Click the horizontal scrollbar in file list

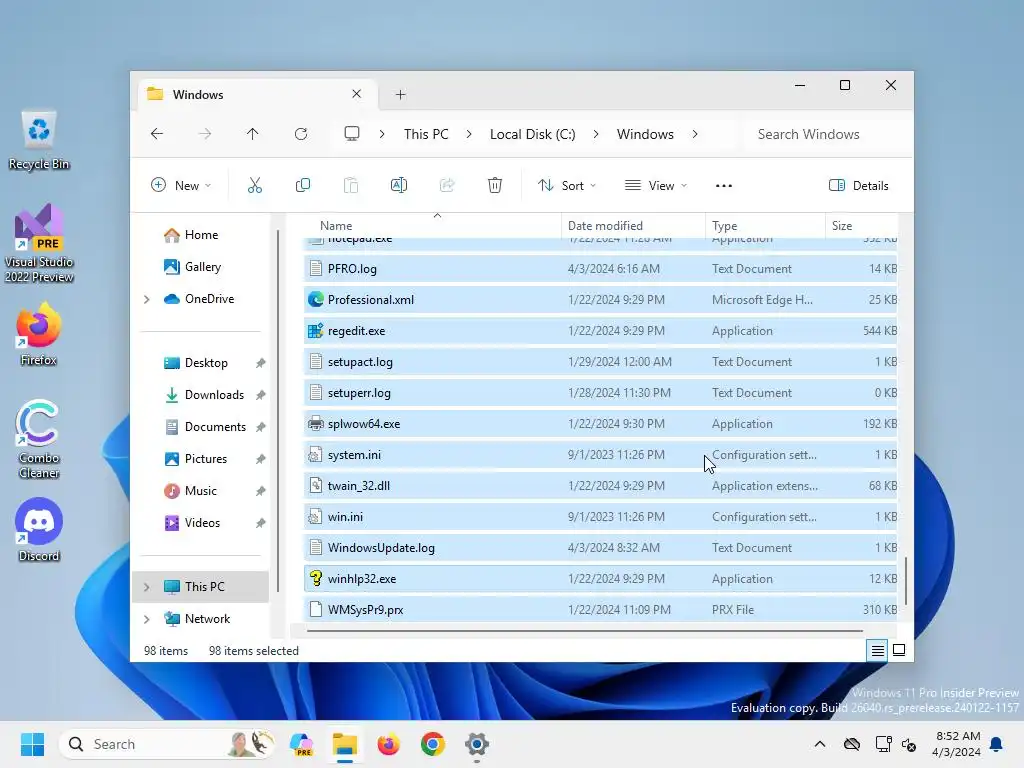(x=584, y=631)
